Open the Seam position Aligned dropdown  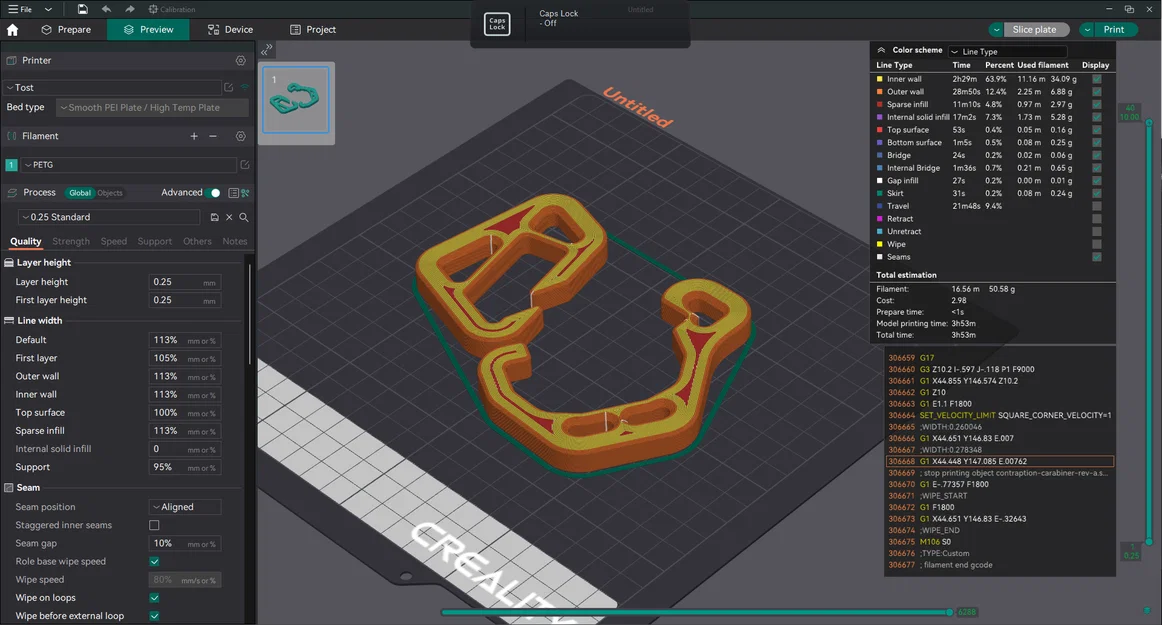tap(185, 507)
